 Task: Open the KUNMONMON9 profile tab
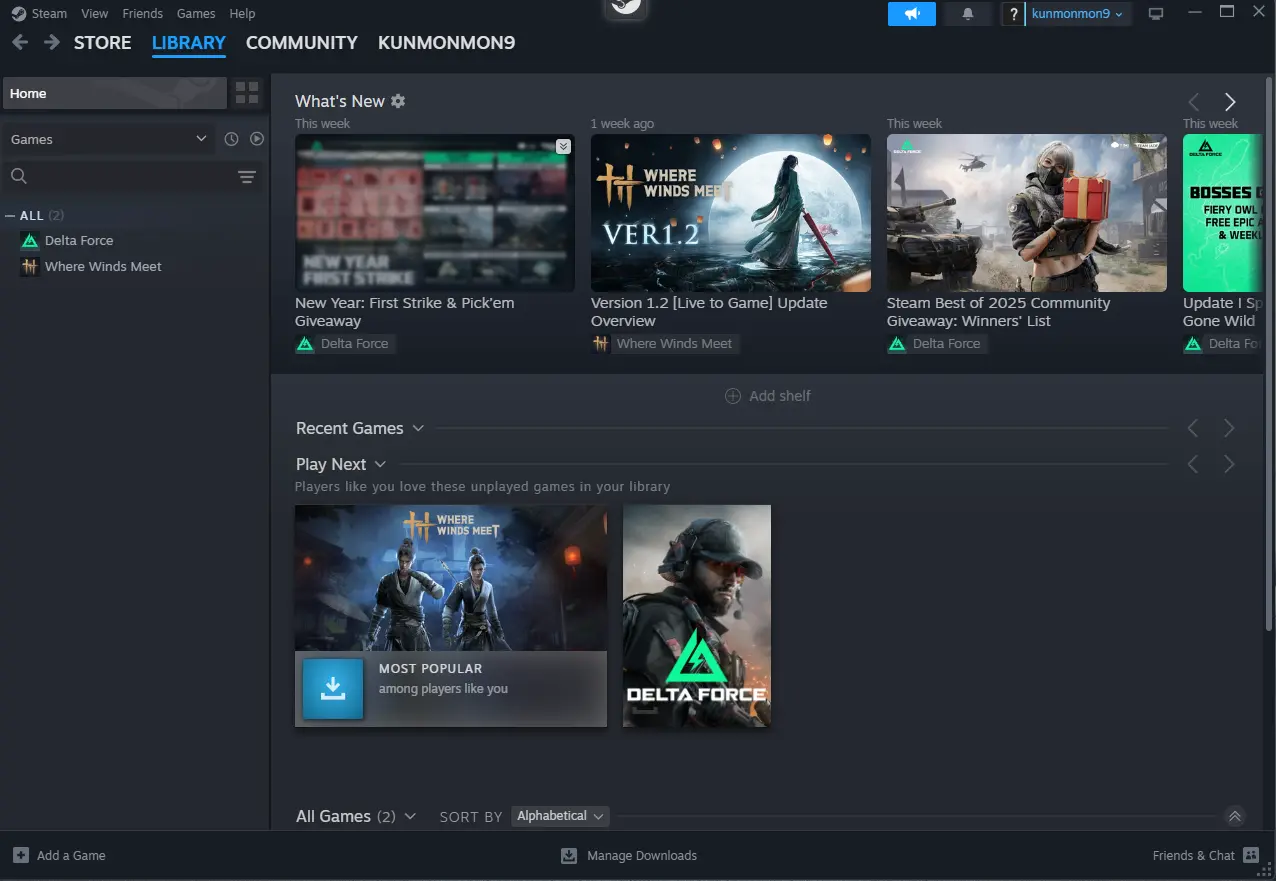coord(447,43)
